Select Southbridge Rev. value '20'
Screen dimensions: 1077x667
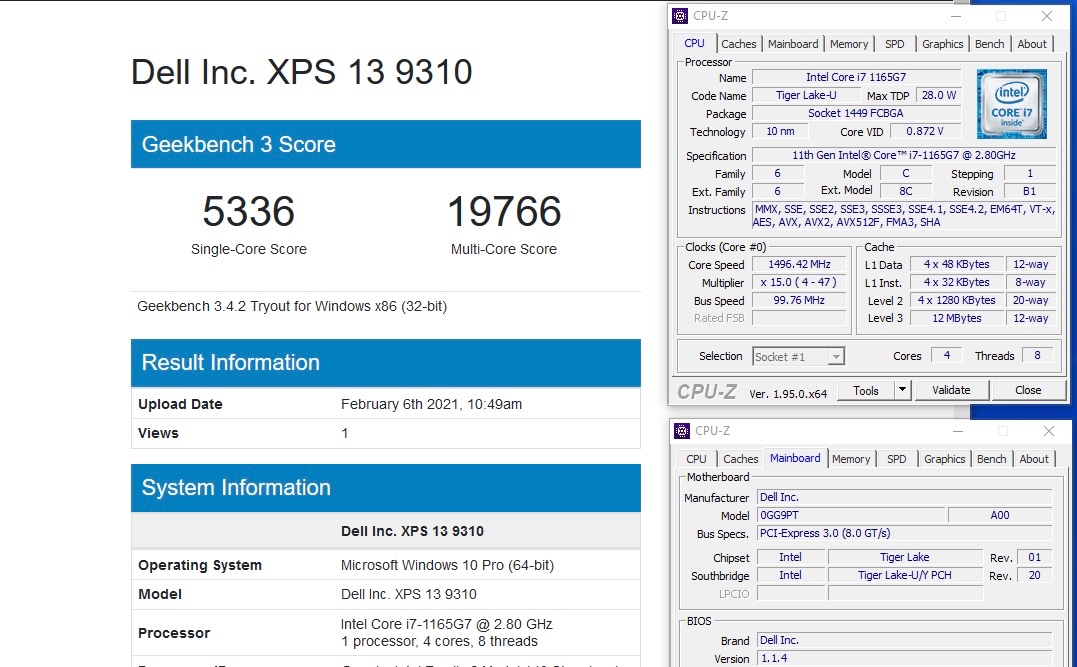(1035, 575)
